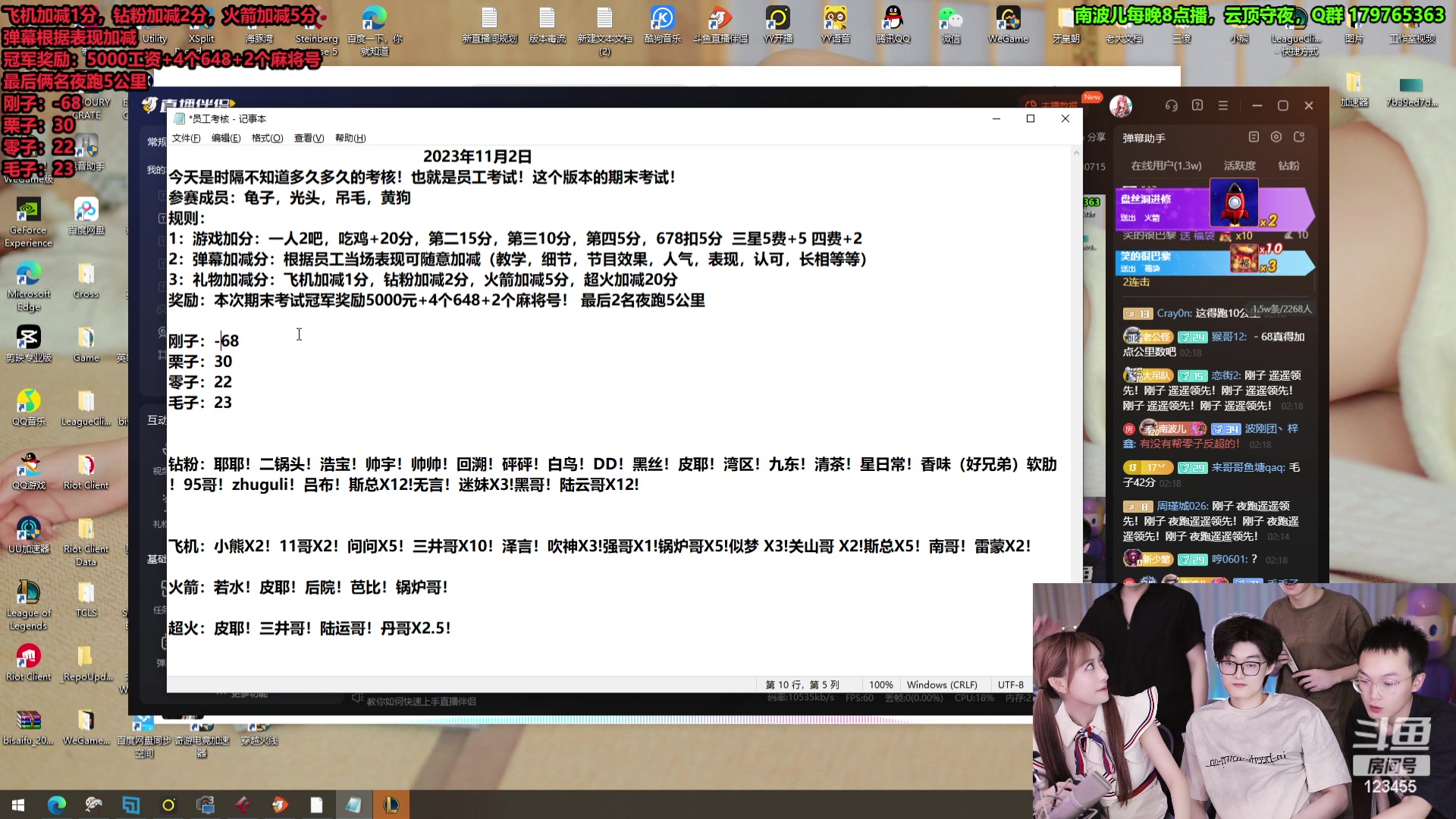Screen dimensions: 1456x819
Task: Click the 分享 button in 直播伴侣
Action: [x=1097, y=137]
